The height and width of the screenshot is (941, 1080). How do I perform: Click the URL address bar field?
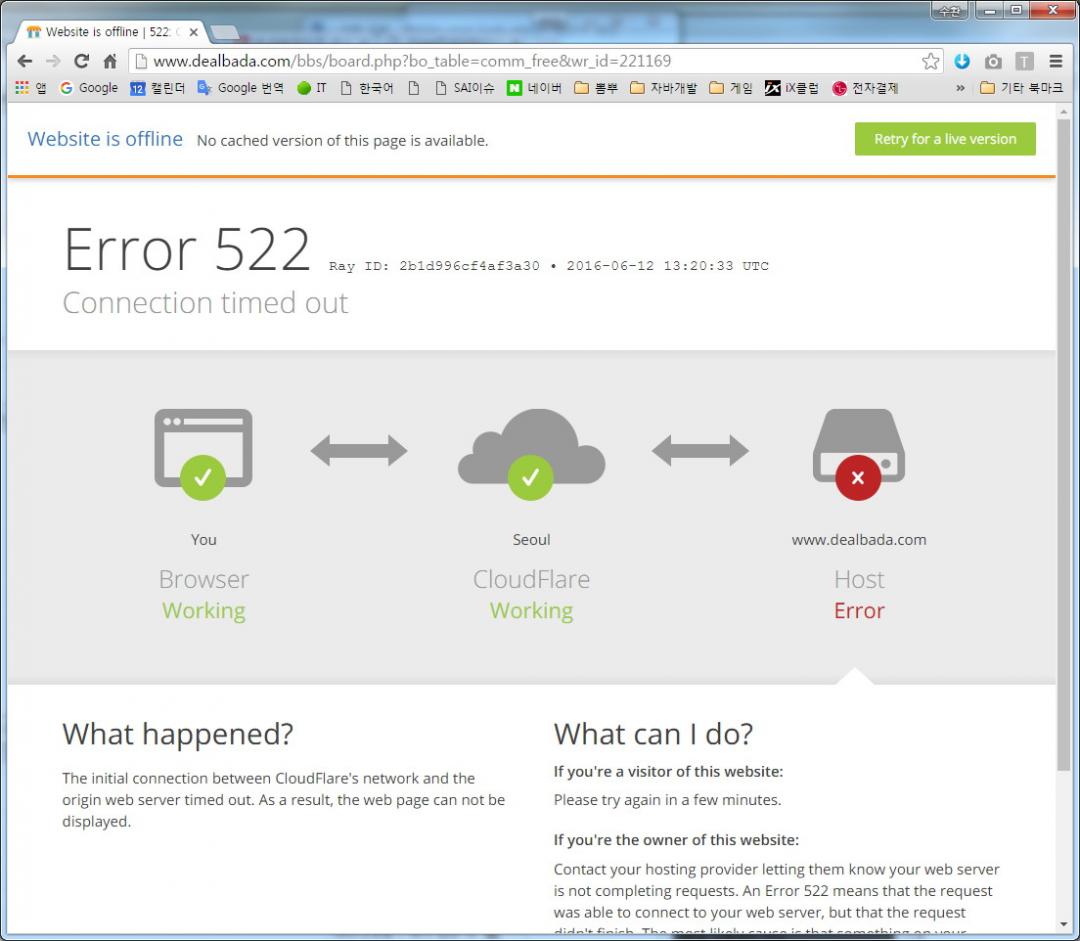[x=520, y=61]
